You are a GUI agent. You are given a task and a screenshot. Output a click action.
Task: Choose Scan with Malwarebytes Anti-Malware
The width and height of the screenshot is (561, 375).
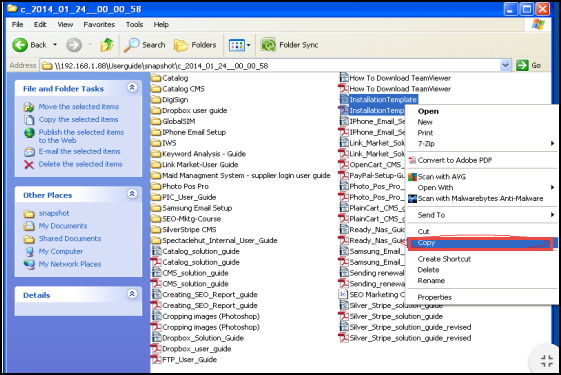482,198
